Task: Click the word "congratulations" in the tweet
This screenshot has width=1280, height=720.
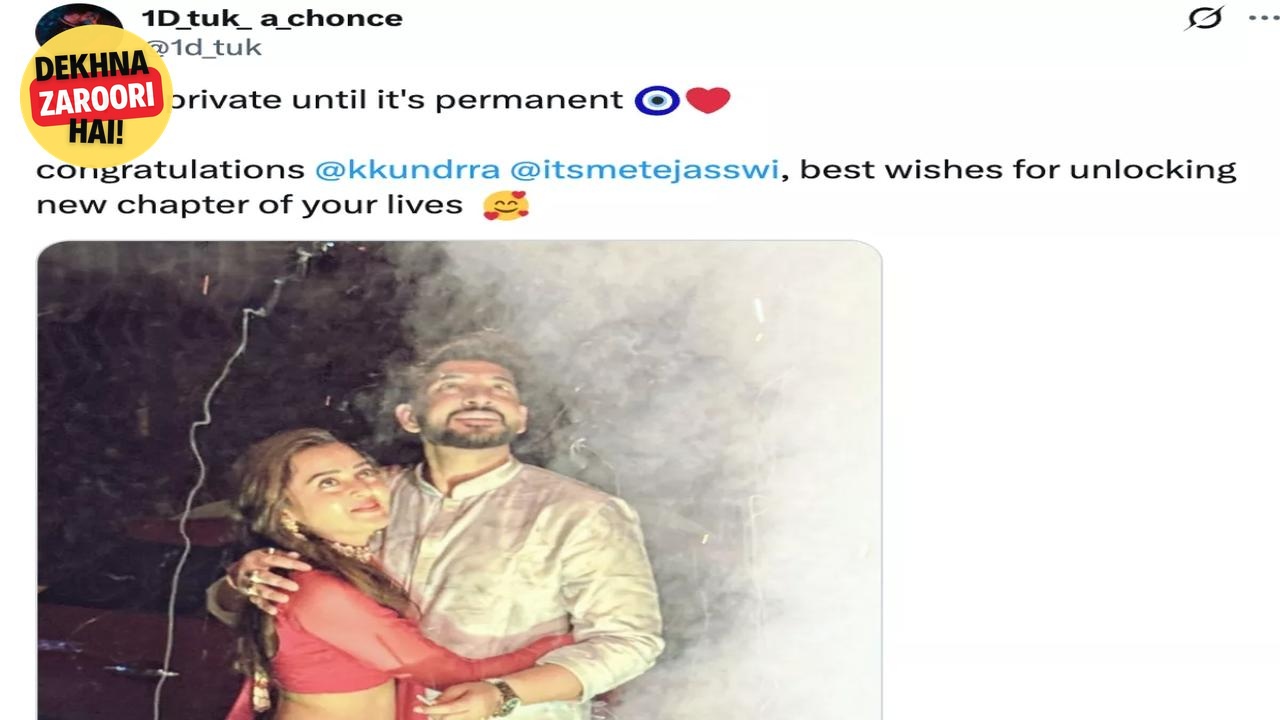Action: [171, 170]
